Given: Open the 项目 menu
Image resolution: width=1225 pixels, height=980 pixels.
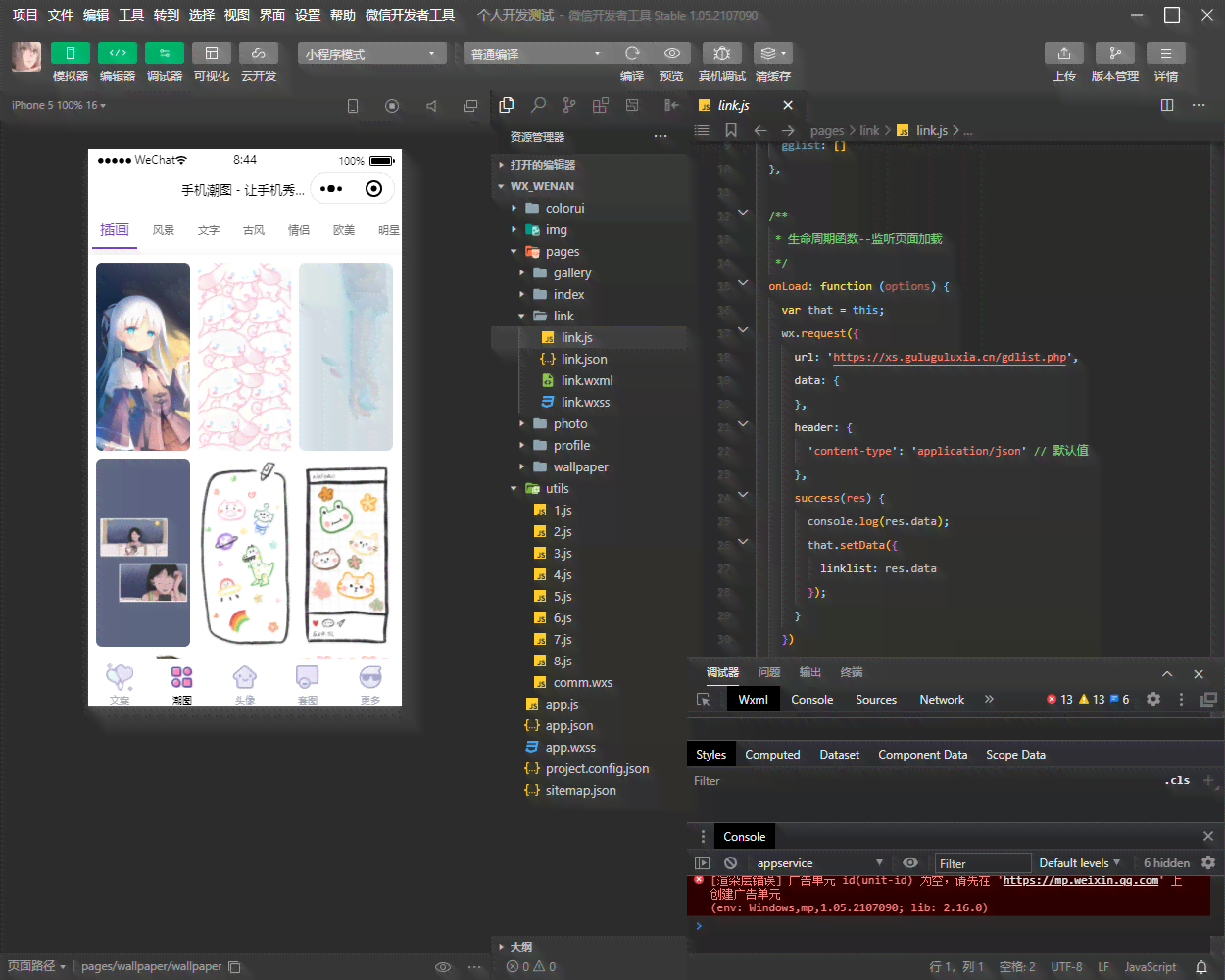Looking at the screenshot, I should click(x=25, y=15).
